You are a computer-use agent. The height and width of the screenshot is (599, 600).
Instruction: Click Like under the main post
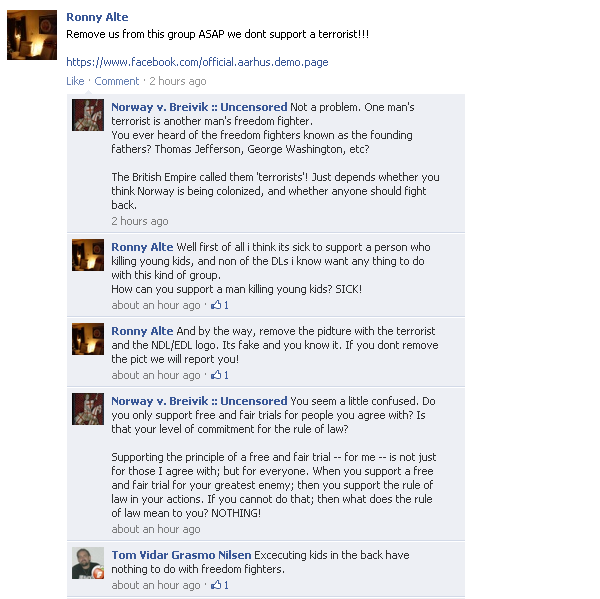pos(75,81)
